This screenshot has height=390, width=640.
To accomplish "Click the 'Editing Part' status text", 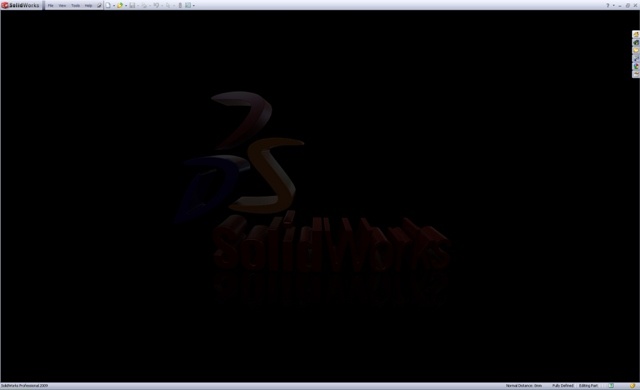I will 588,386.
